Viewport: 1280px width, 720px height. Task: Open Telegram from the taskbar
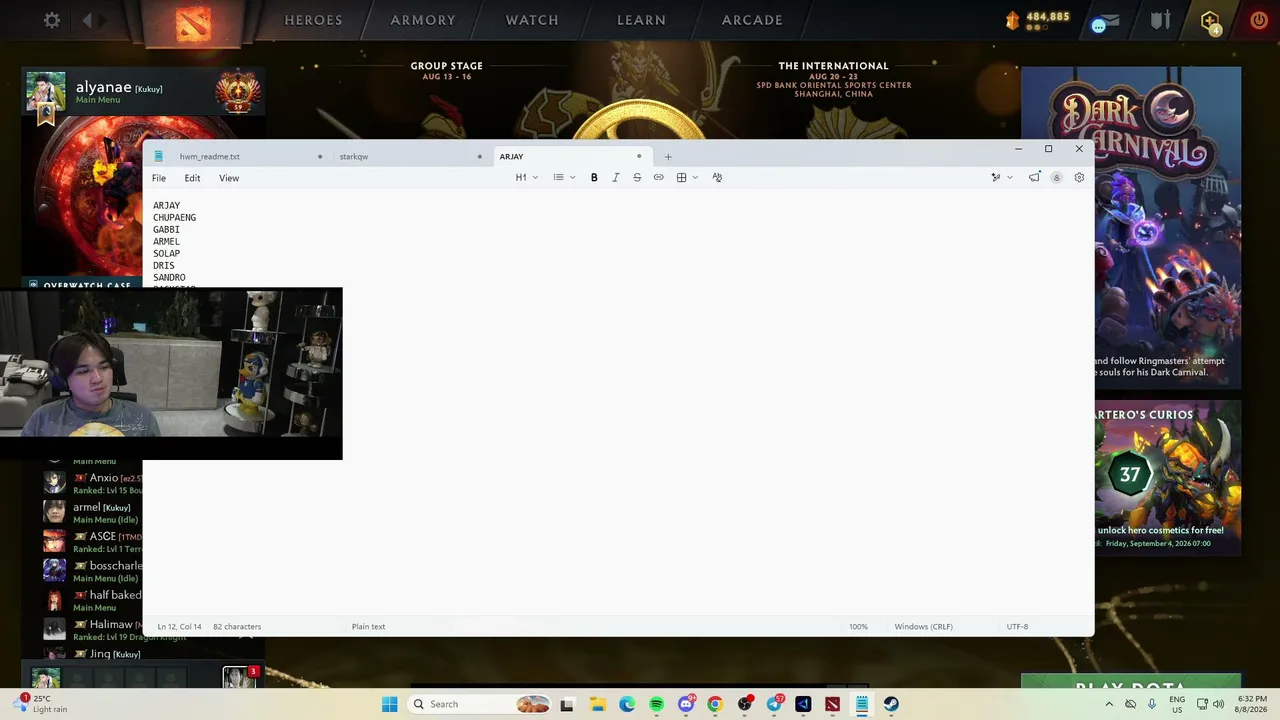774,704
